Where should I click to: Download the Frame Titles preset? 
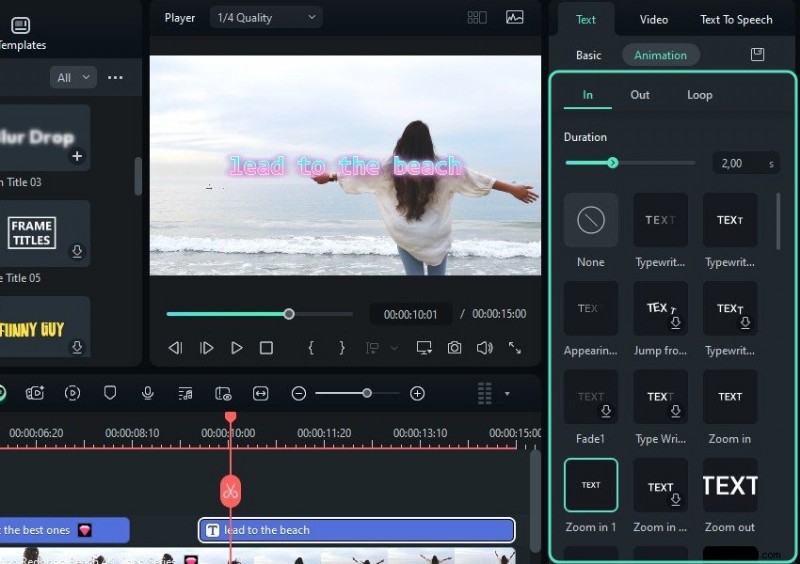point(77,252)
